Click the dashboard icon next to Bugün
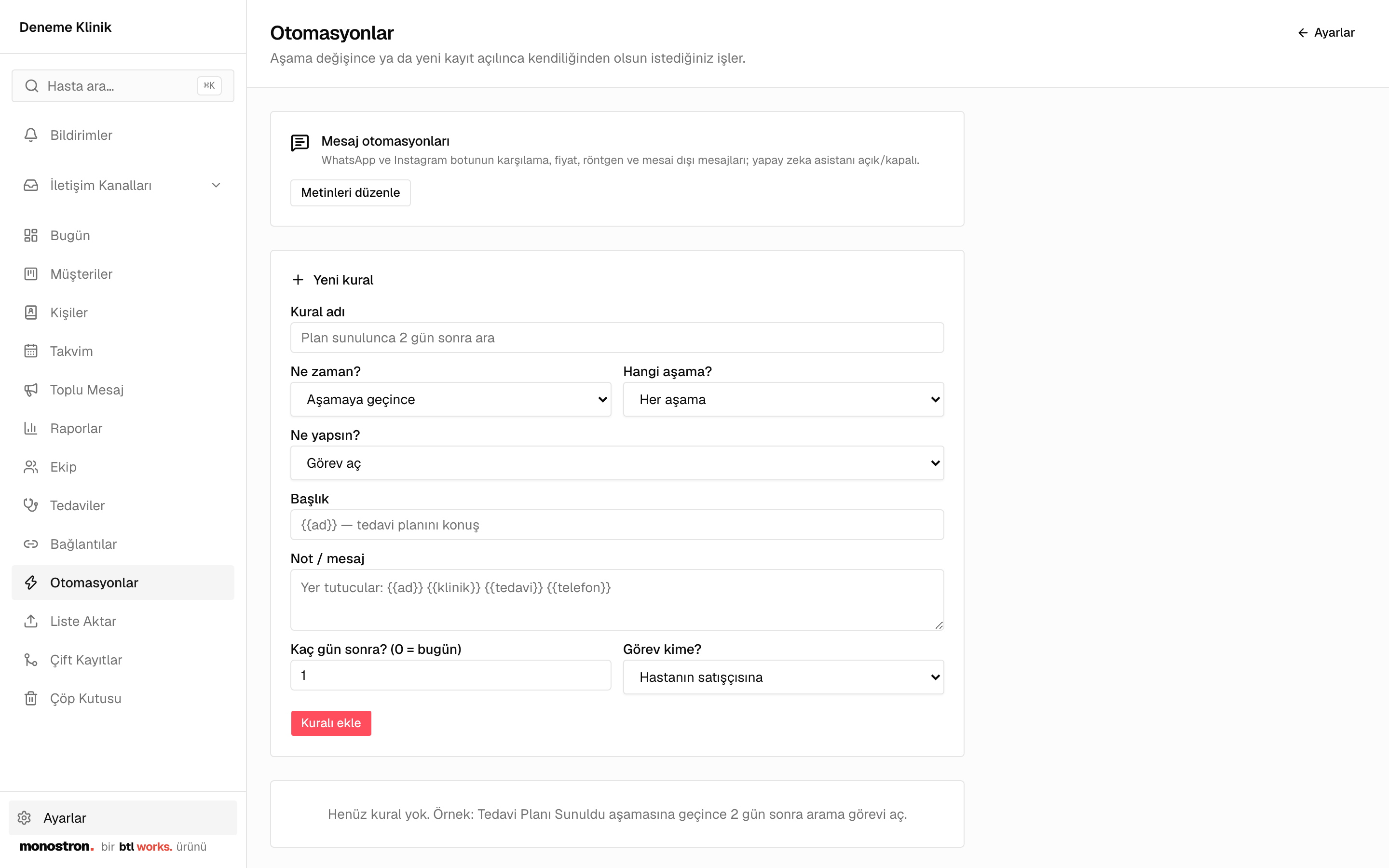The width and height of the screenshot is (1389, 868). pos(31,235)
